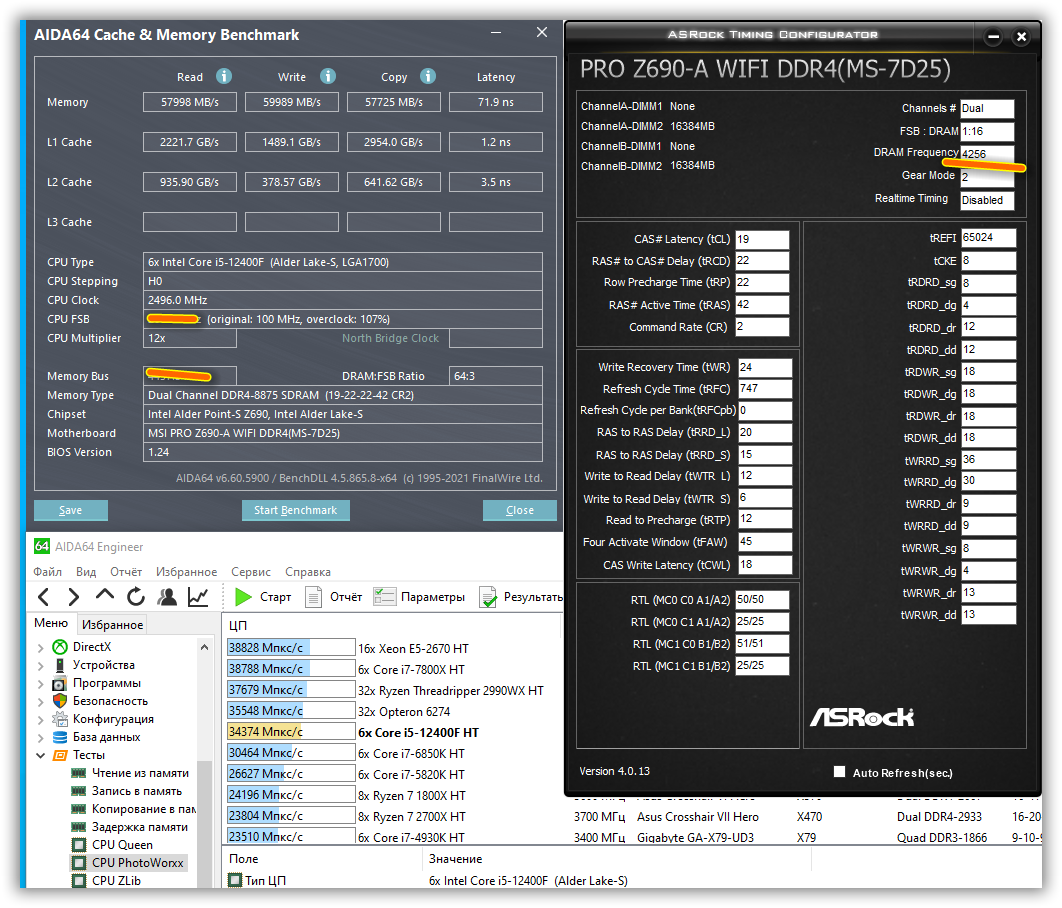Toggle the Auto Refresh checkbox
The height and width of the screenshot is (908, 1062).
(x=839, y=772)
